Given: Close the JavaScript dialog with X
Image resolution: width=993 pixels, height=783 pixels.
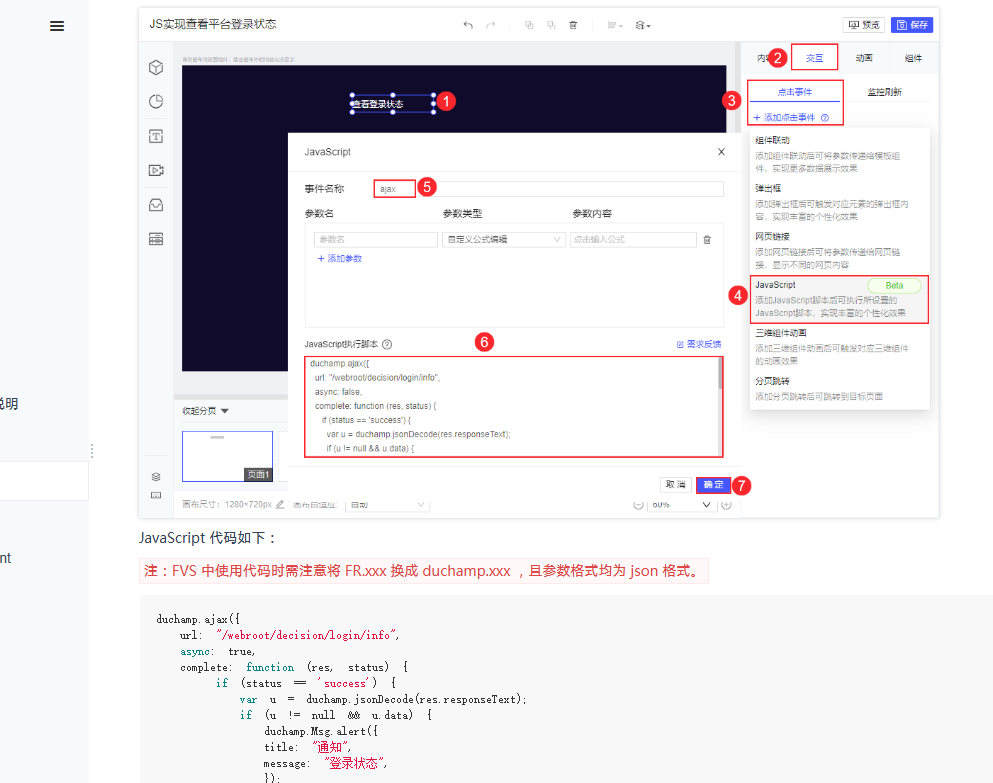Looking at the screenshot, I should pyautogui.click(x=721, y=151).
